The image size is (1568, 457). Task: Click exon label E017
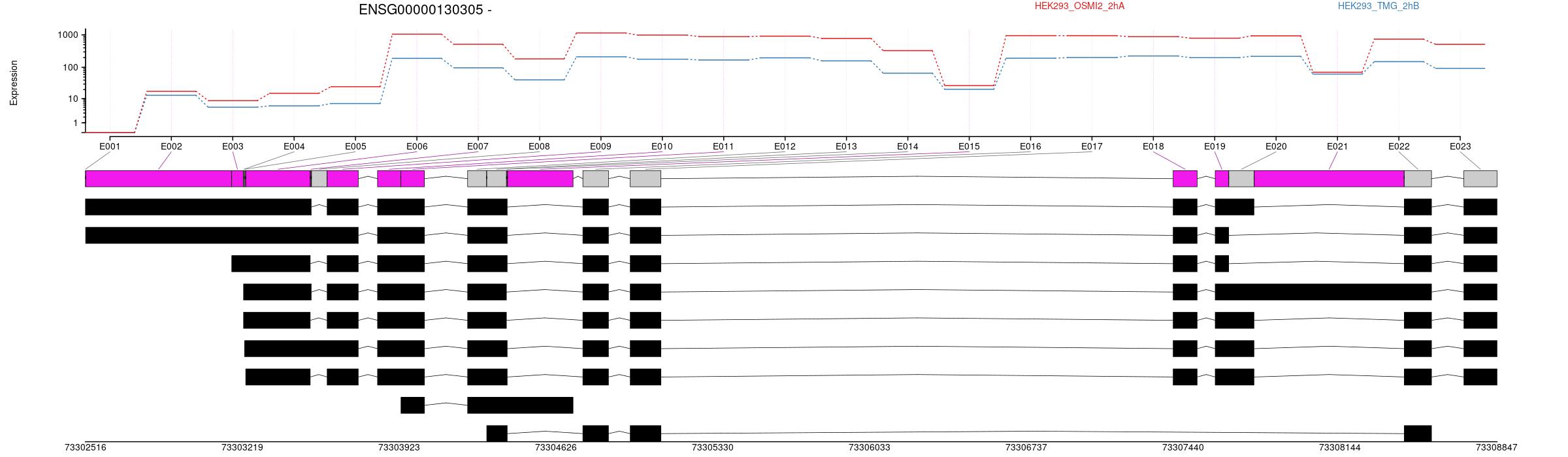[1092, 146]
